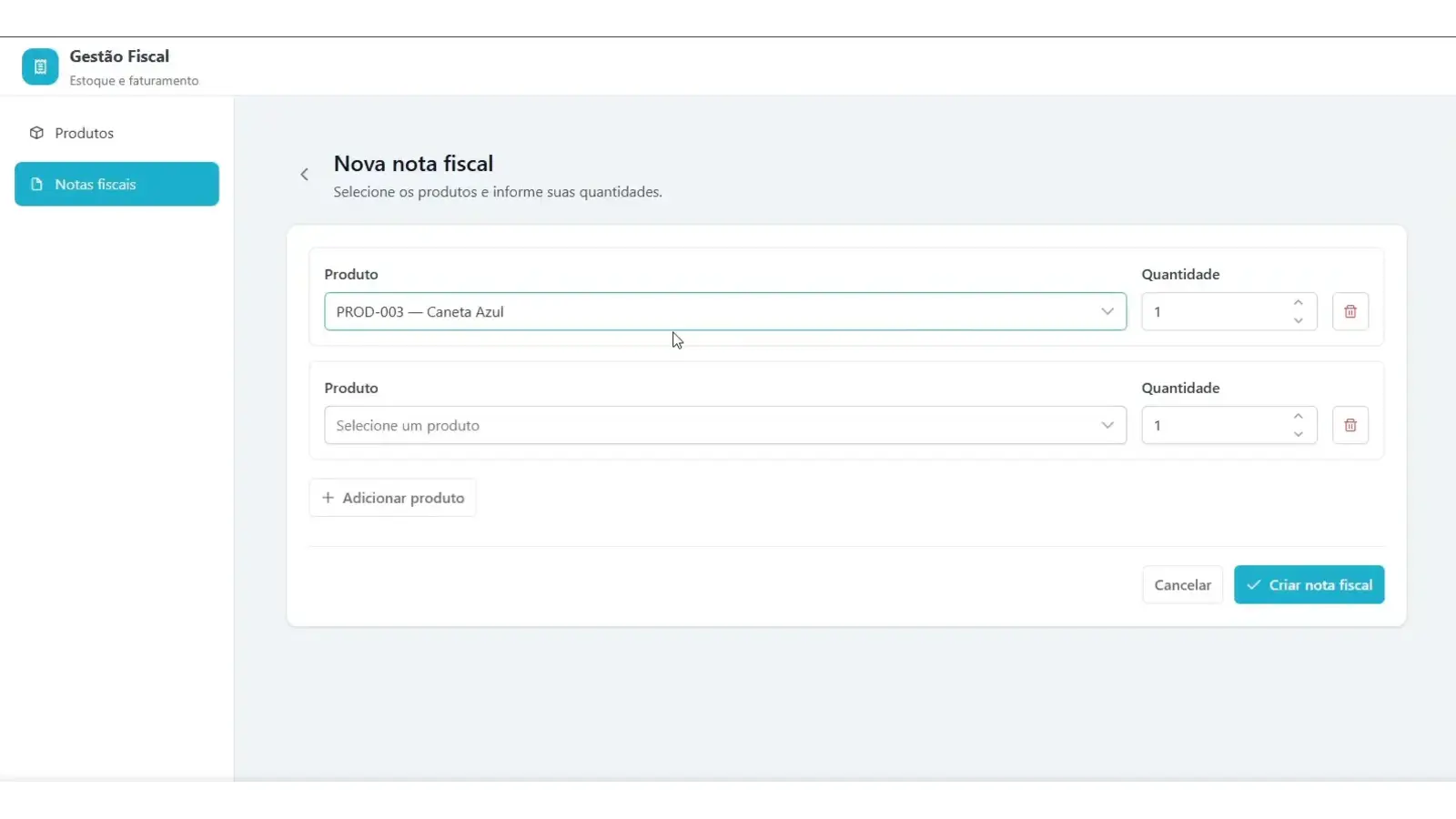Delete the empty product row via trash icon
Viewport: 1456px width, 819px height.
click(x=1350, y=425)
